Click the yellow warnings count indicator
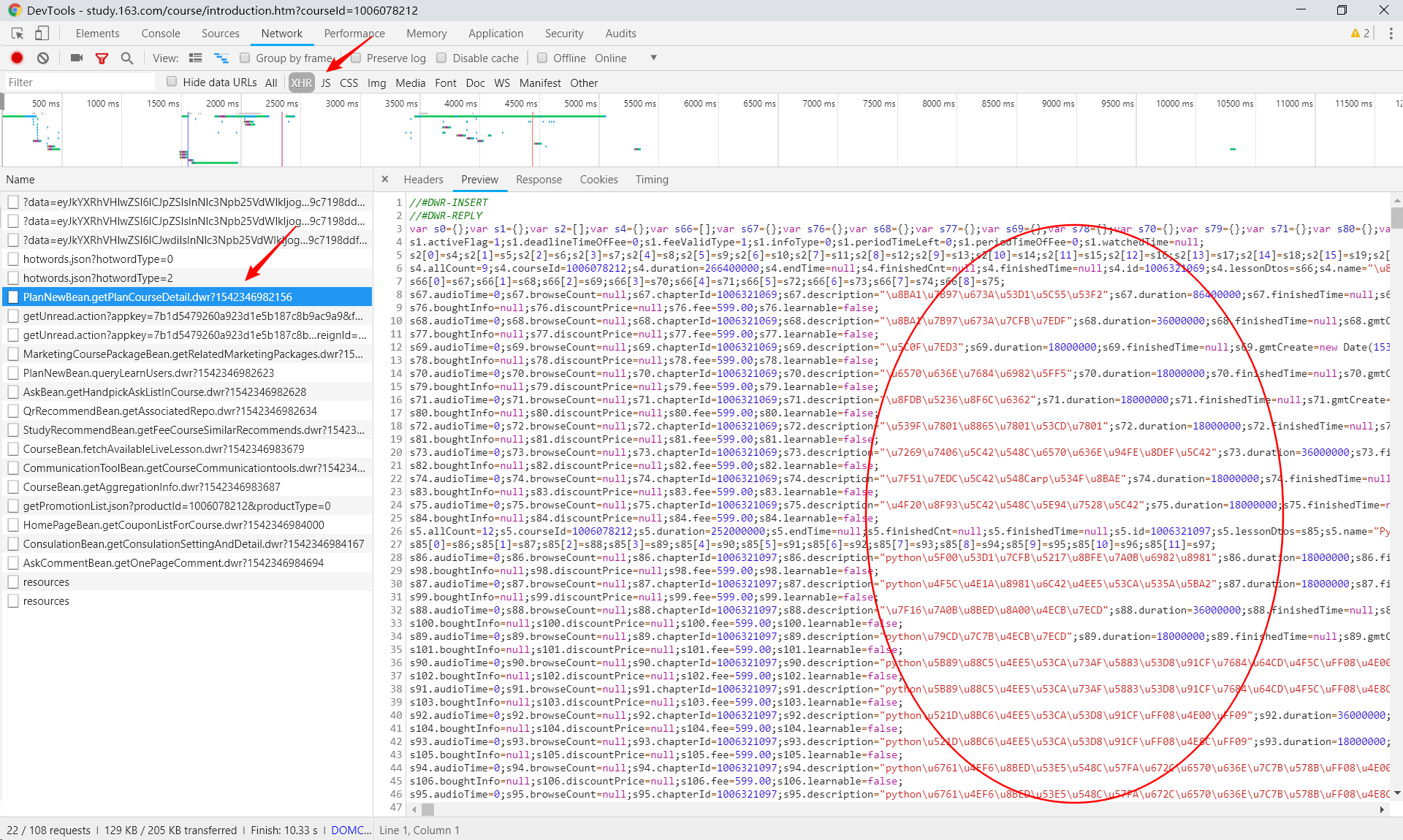Image resolution: width=1403 pixels, height=840 pixels. click(1360, 33)
